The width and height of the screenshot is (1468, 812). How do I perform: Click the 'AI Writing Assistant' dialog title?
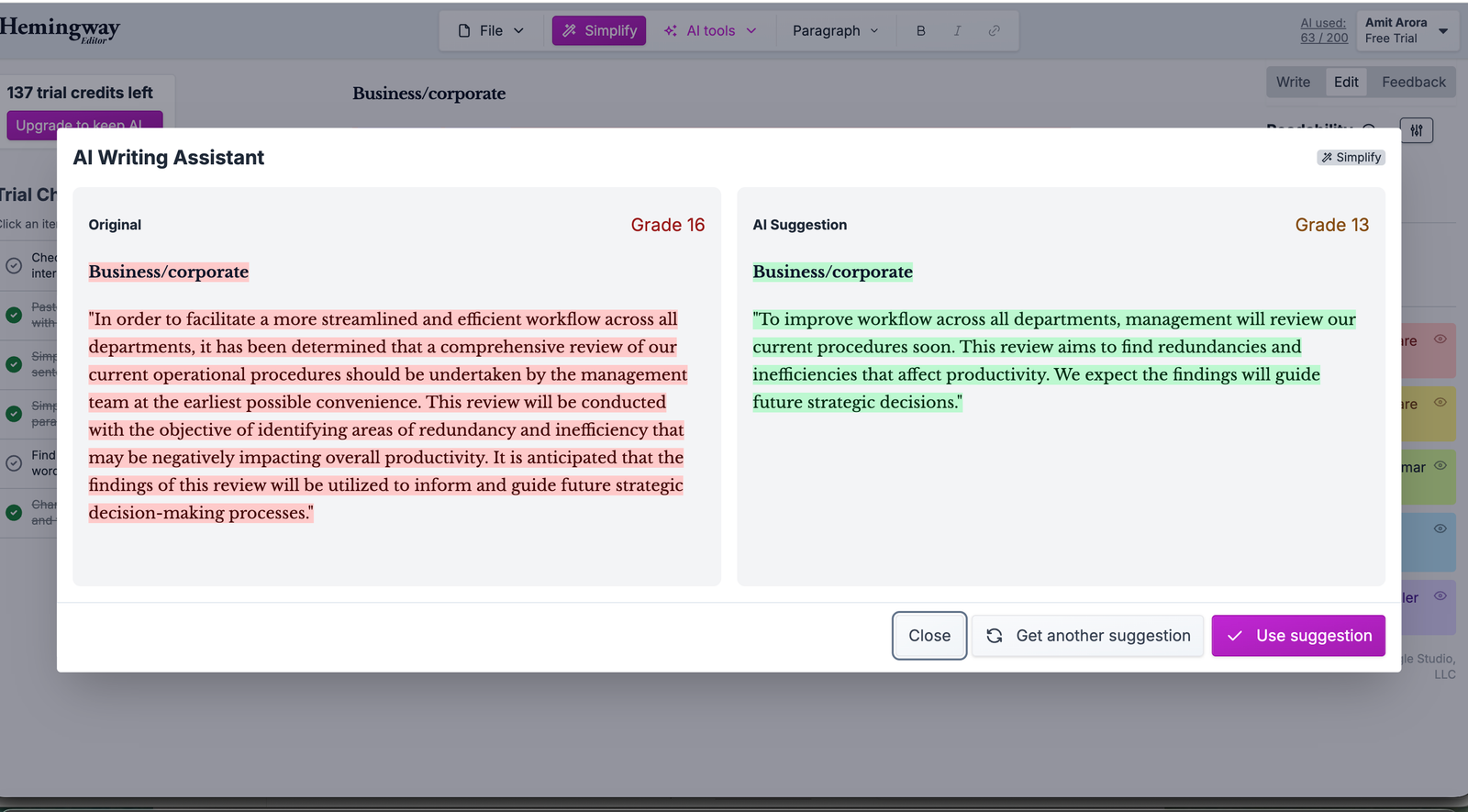(169, 158)
